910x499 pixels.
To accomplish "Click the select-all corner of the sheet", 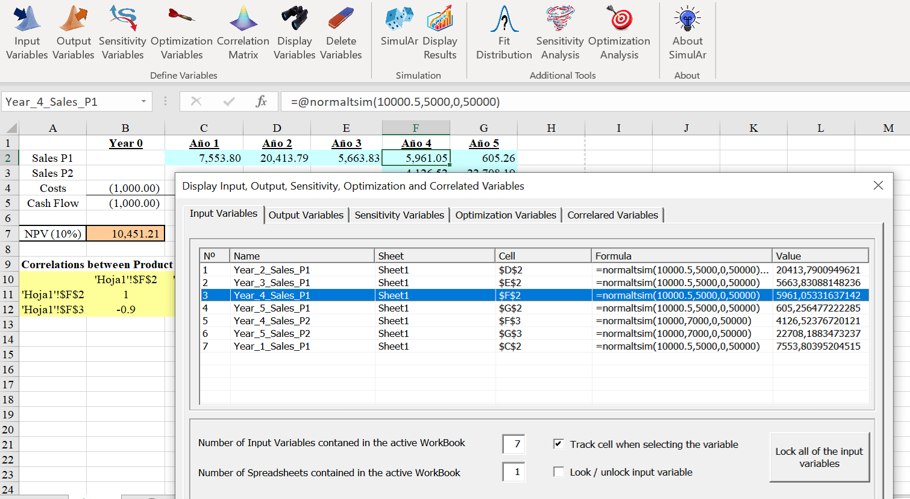I will click(x=10, y=128).
